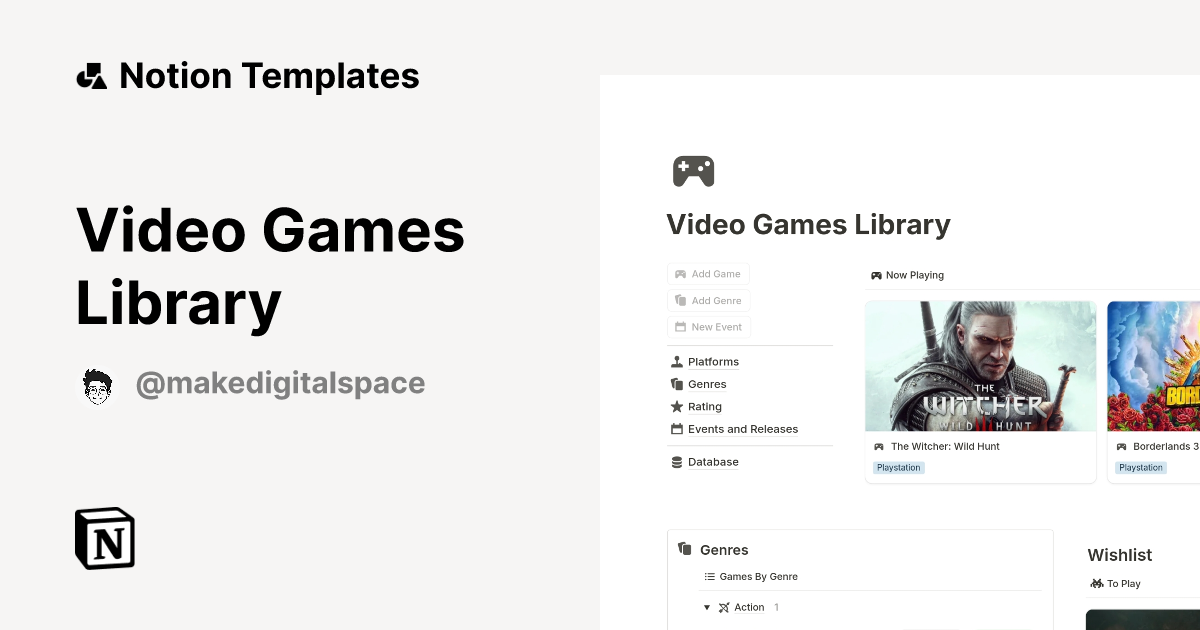Open the Platforms page
The width and height of the screenshot is (1200, 630).
(x=713, y=361)
